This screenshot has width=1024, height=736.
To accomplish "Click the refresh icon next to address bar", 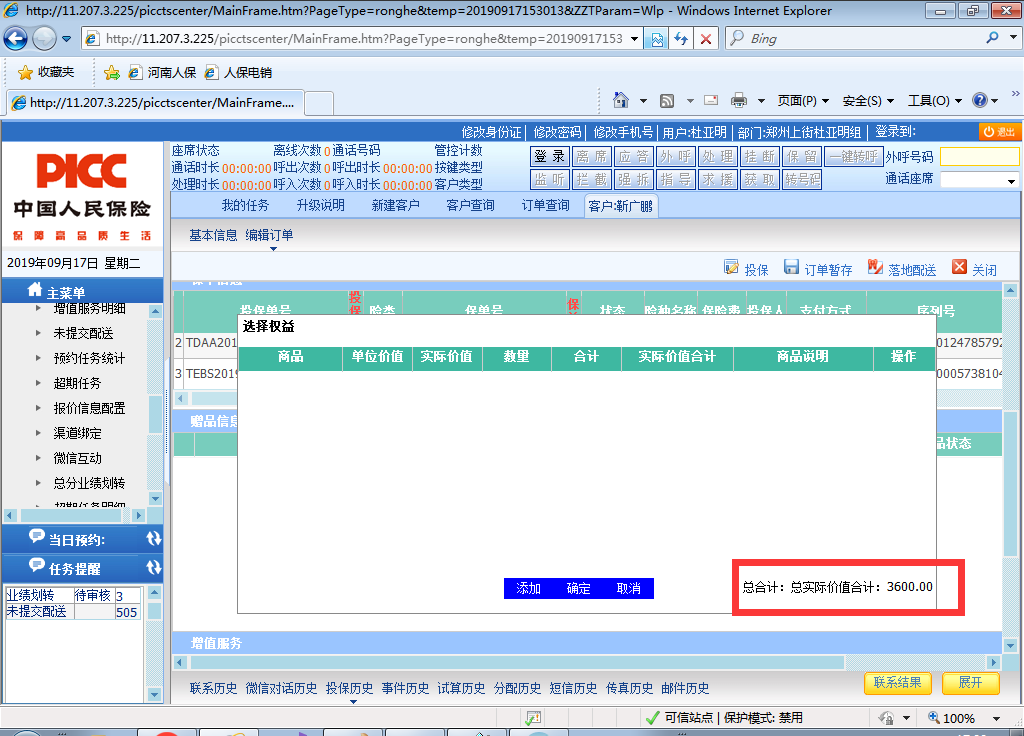I will pyautogui.click(x=681, y=39).
